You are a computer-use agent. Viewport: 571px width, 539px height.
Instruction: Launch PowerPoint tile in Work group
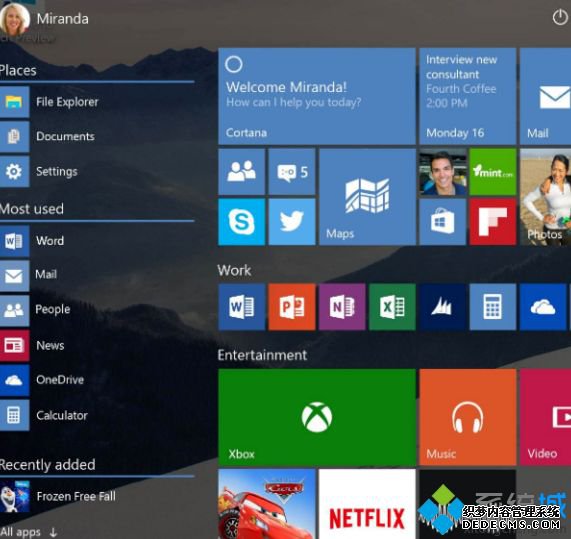(x=292, y=307)
